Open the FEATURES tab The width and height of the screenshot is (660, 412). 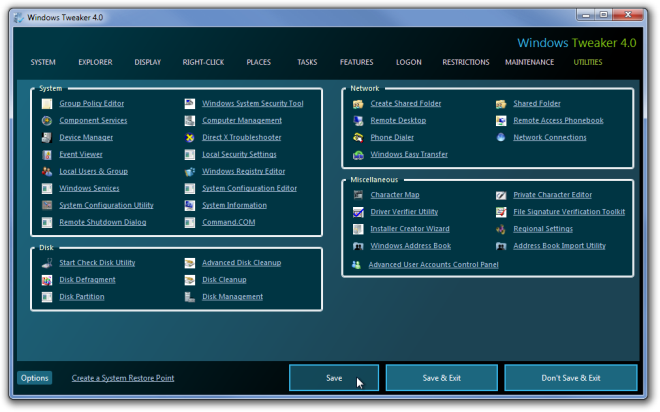[x=357, y=62]
